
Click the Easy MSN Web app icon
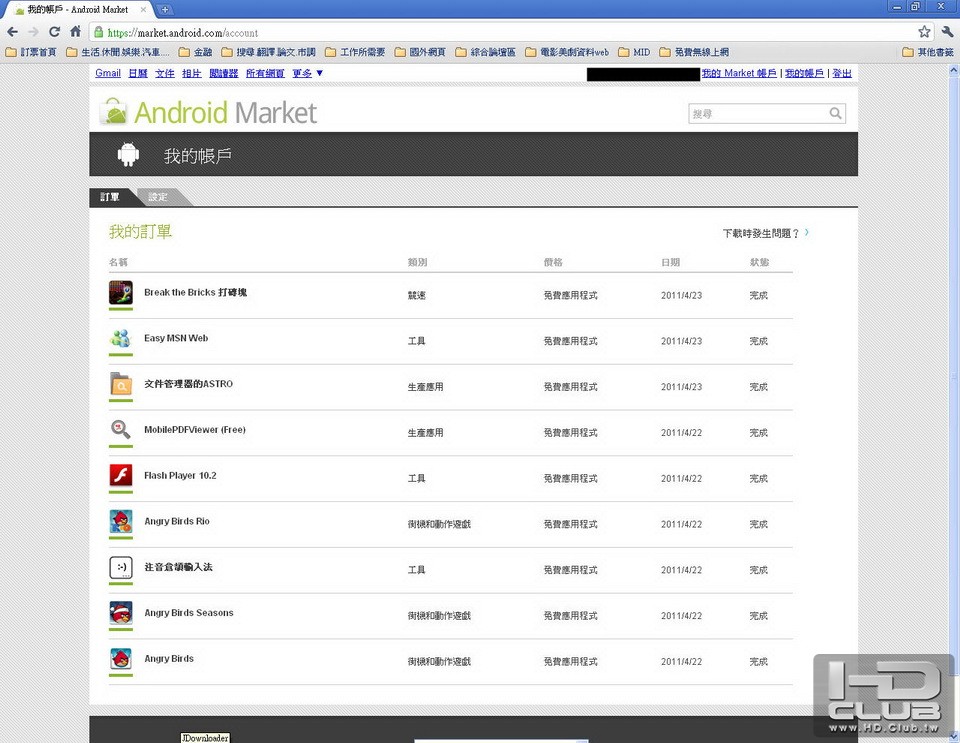[x=121, y=338]
